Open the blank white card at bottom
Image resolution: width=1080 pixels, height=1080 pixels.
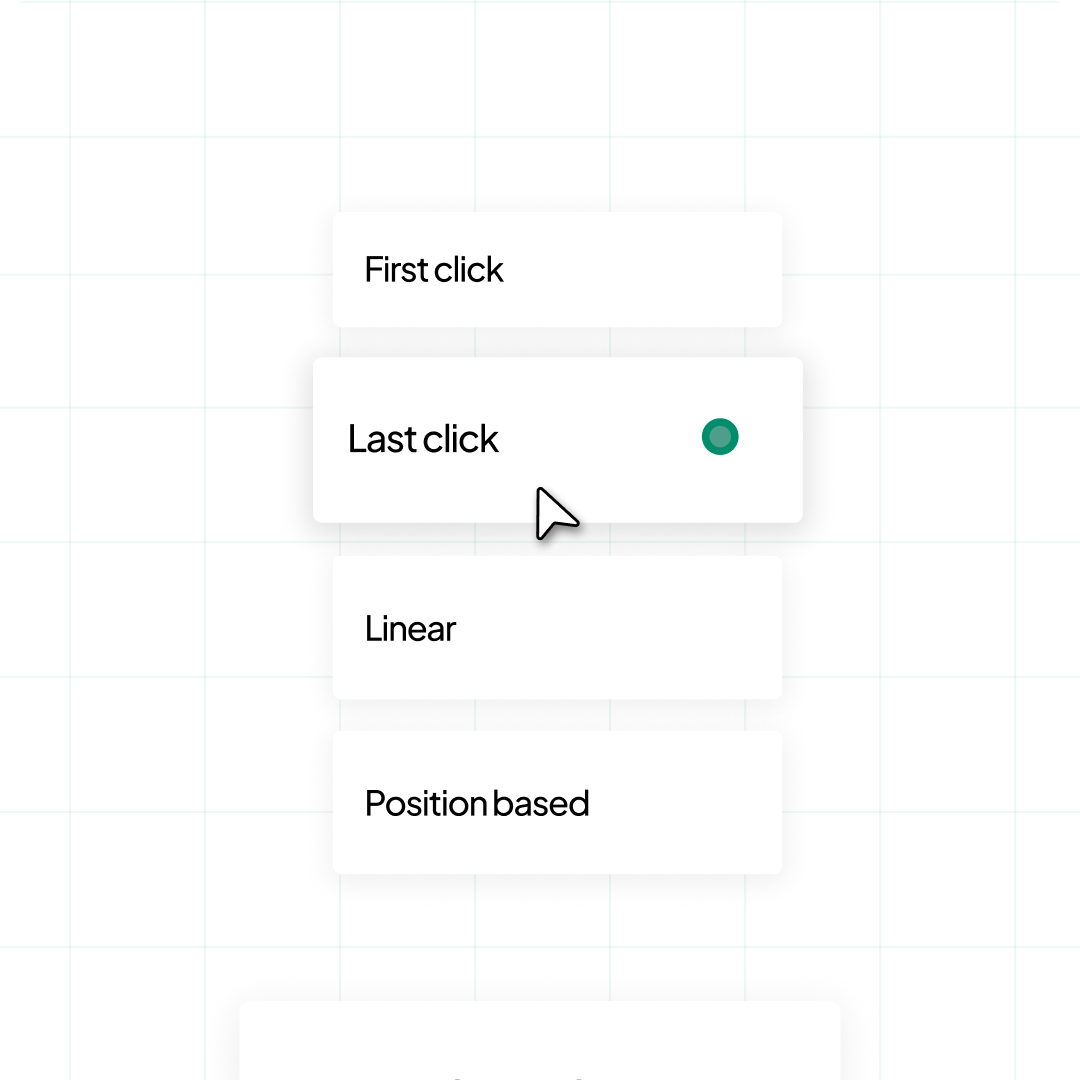pos(540,1040)
